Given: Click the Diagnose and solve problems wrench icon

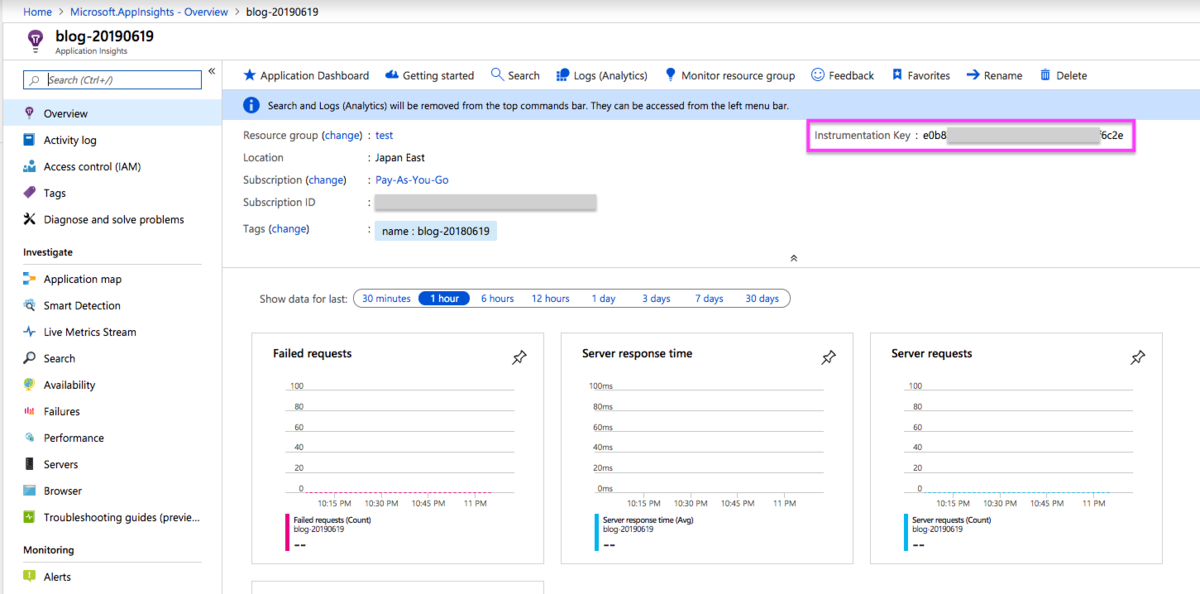Looking at the screenshot, I should point(29,219).
